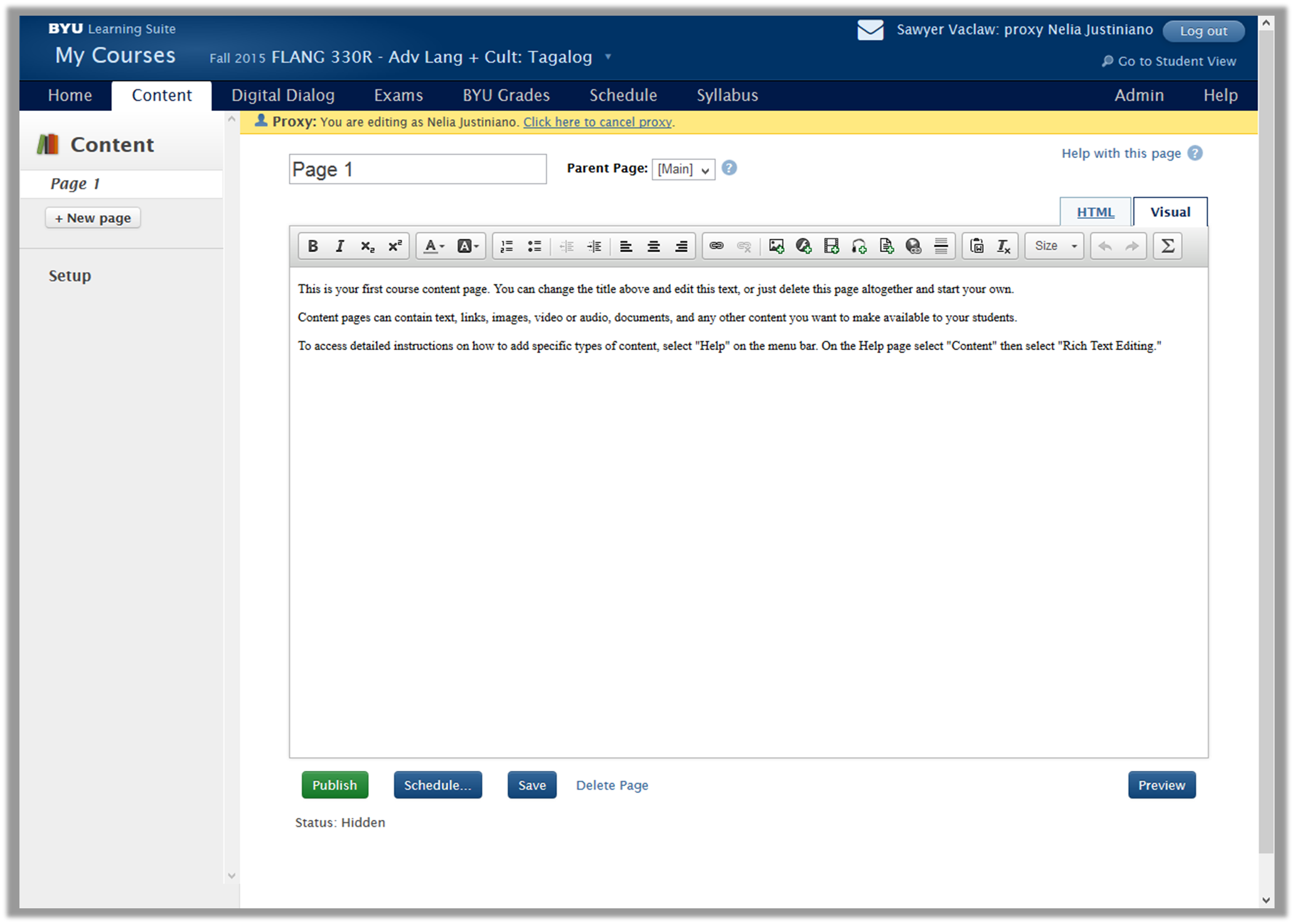Screen dimensions: 1294x924
Task: Insert a bulleted list
Action: point(535,246)
